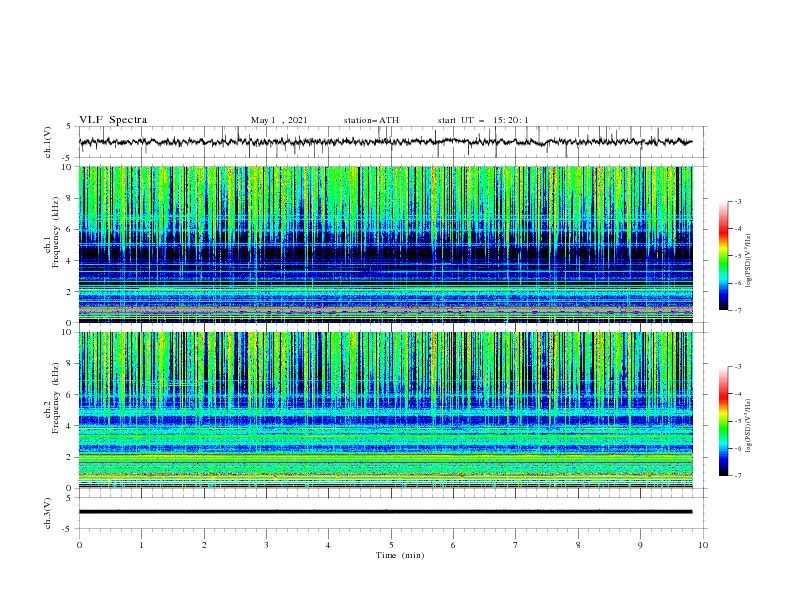This screenshot has height=612, width=792.
Task: Click the flat ch.3 voltage trace
Action: (386, 512)
